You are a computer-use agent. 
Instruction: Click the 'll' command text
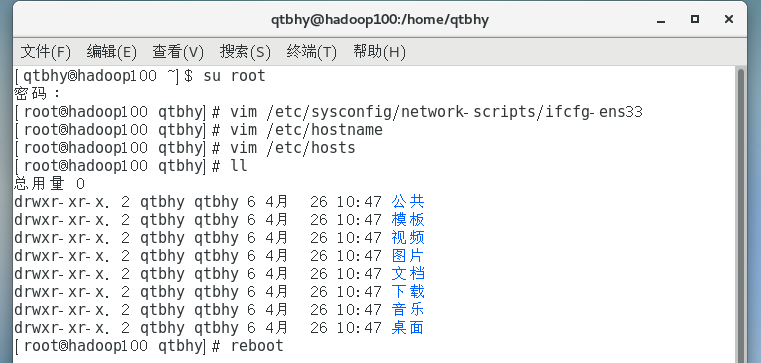tap(239, 166)
